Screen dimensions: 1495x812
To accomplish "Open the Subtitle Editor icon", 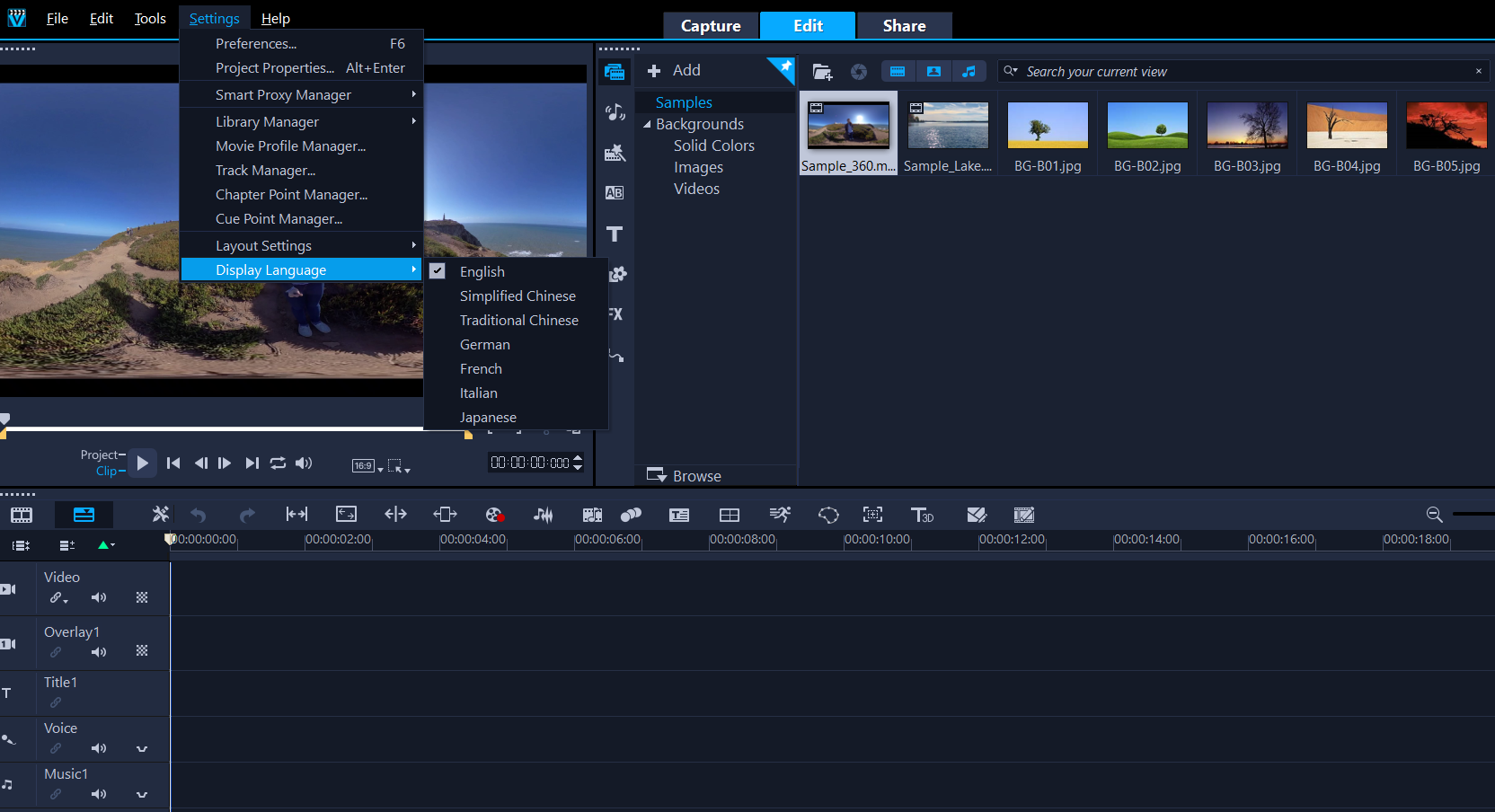I will (679, 515).
